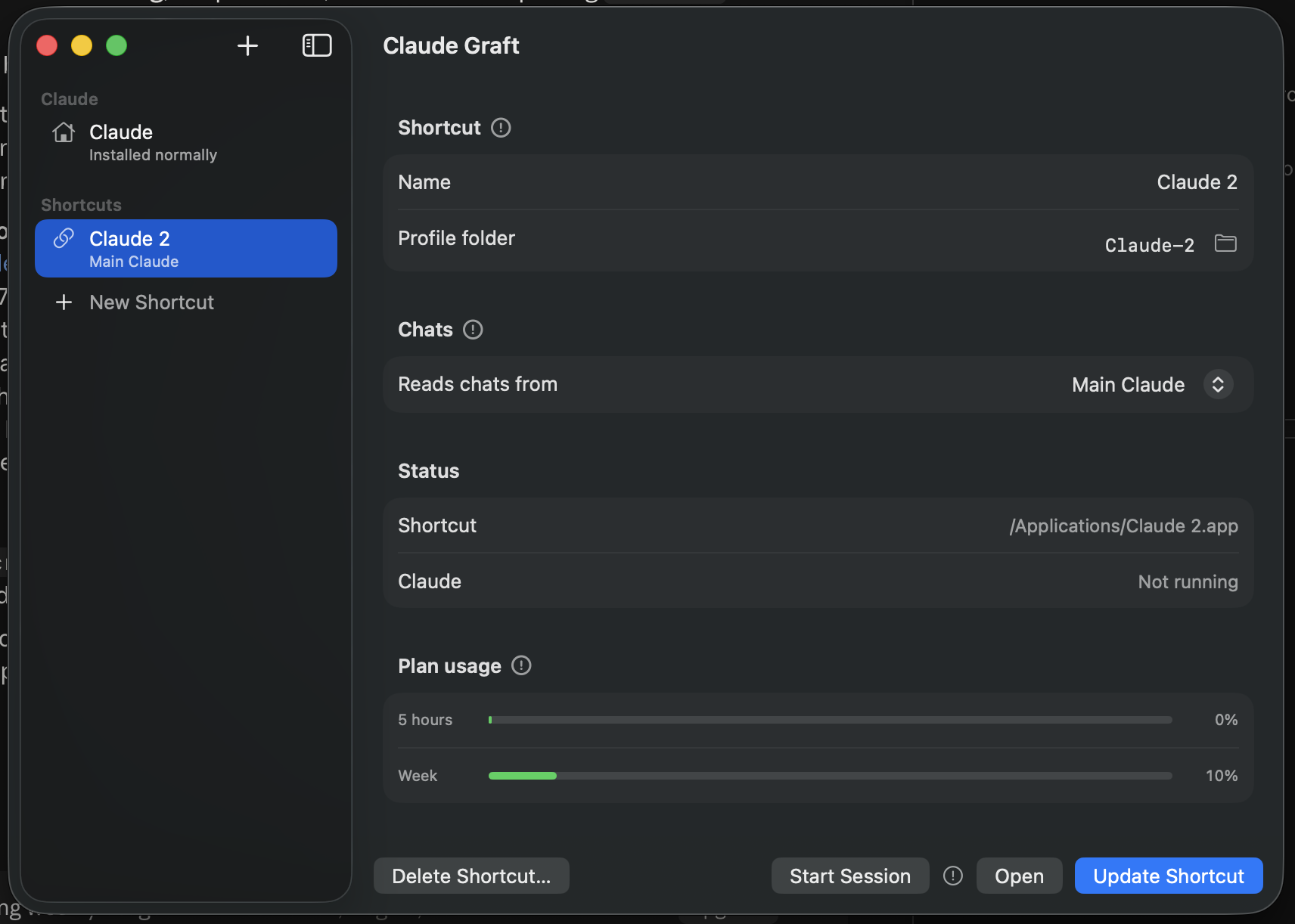Click the house icon beside Claude
The image size is (1295, 924).
click(64, 132)
